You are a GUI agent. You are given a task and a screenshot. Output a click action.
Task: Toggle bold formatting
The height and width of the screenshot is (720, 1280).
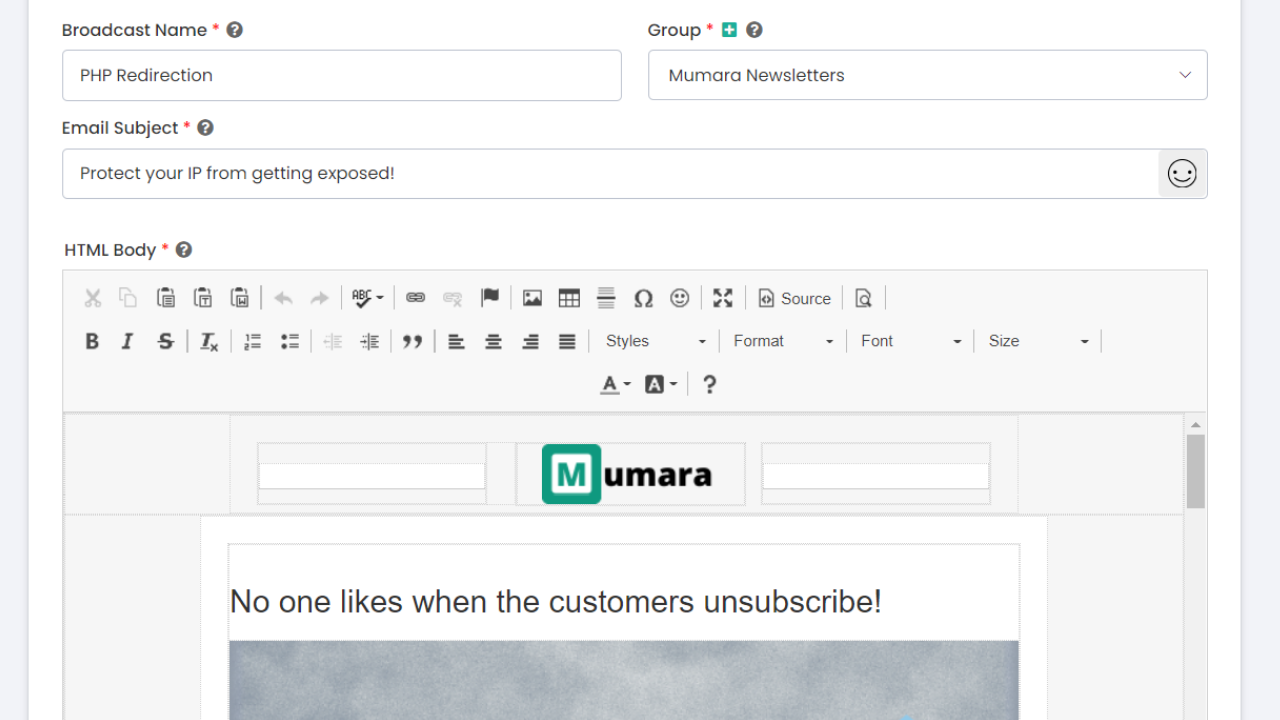point(92,342)
